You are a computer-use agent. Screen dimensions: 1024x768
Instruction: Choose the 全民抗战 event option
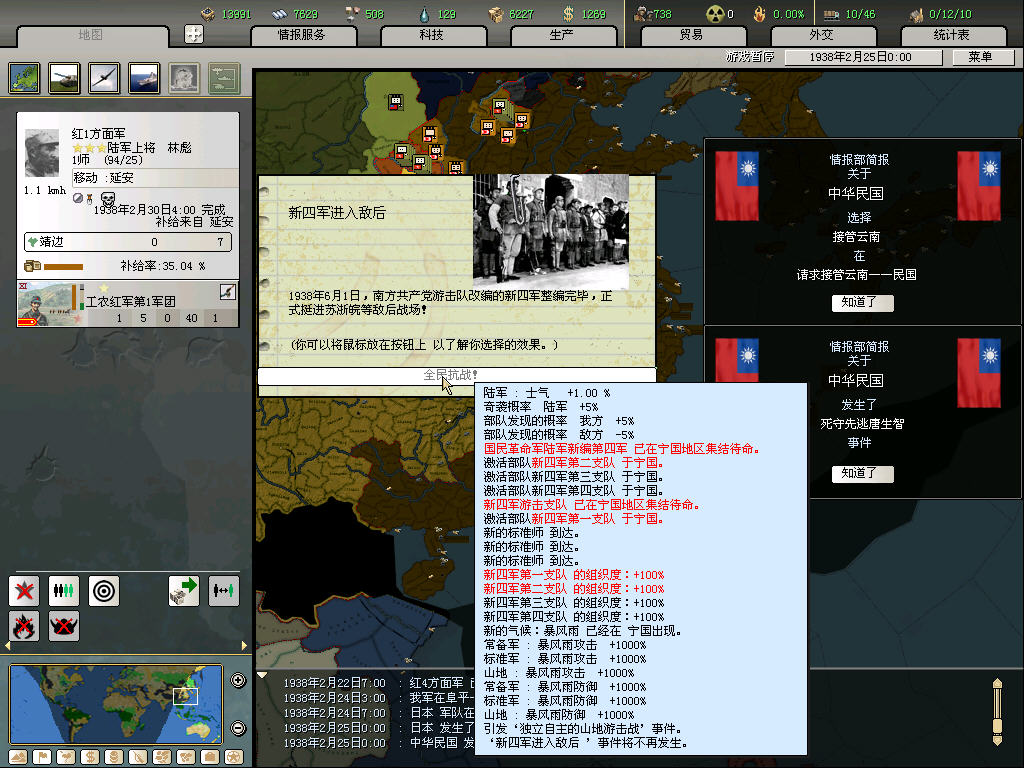click(456, 375)
